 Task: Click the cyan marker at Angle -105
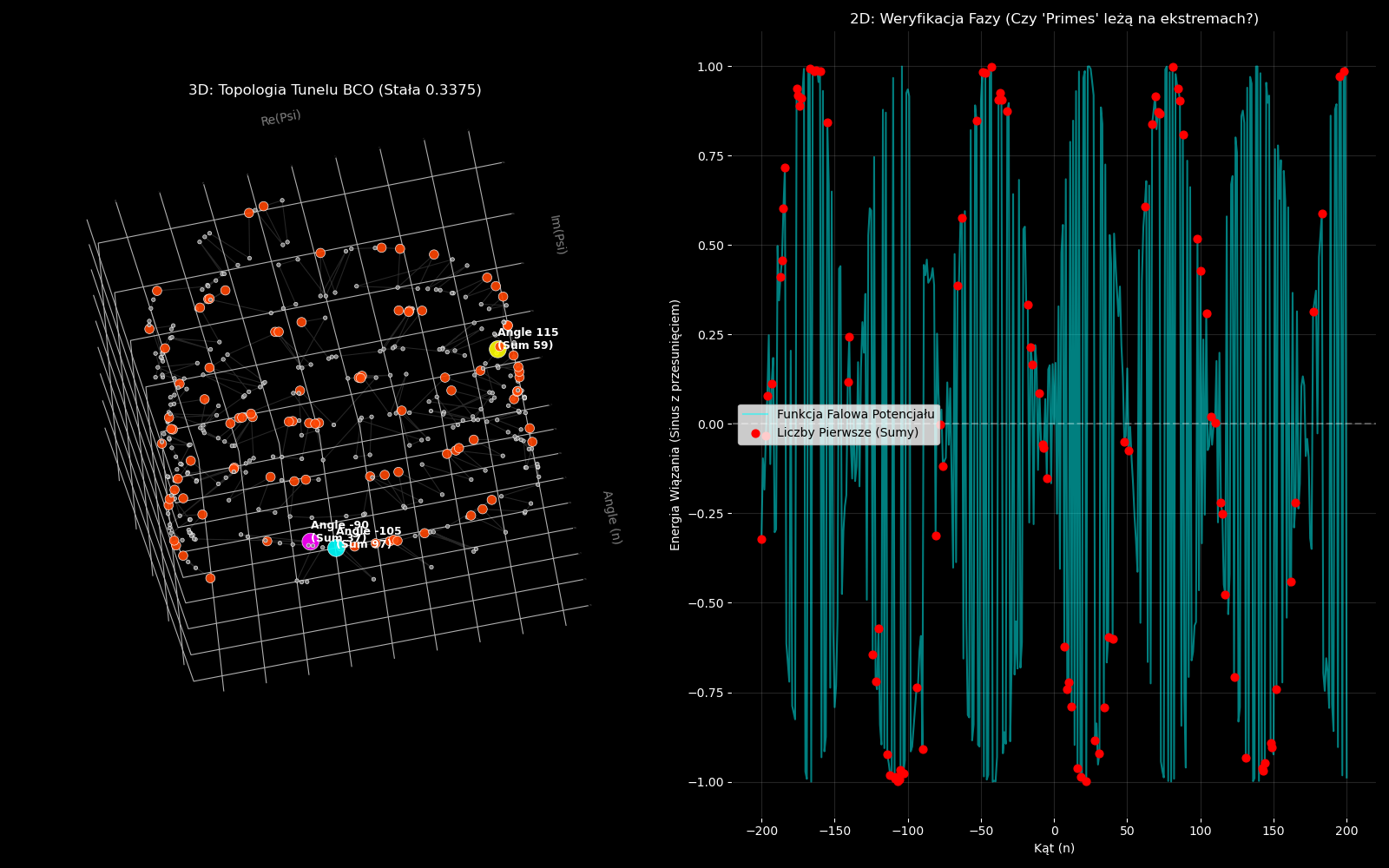click(x=336, y=548)
